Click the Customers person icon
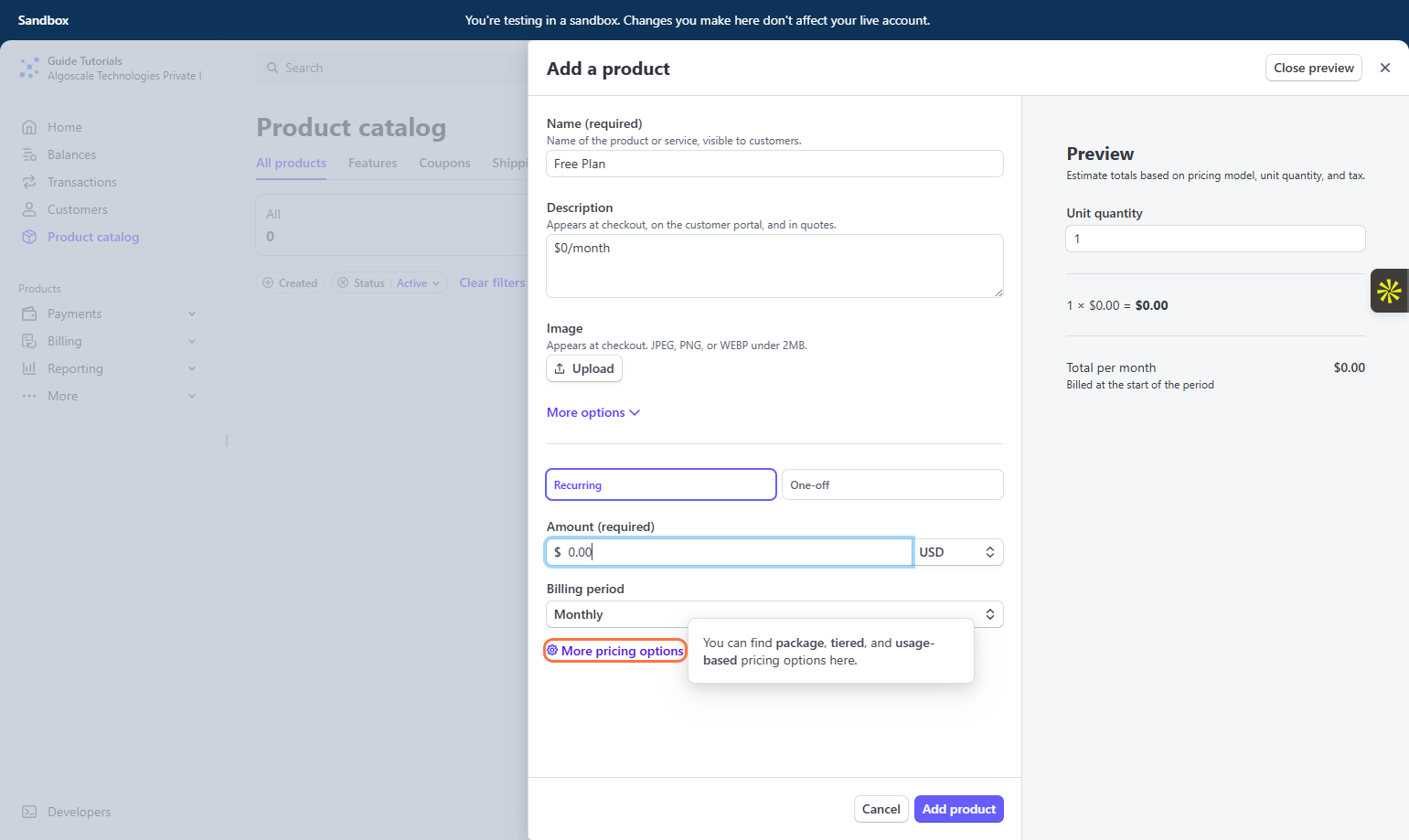Viewport: 1409px width, 840px height. pyautogui.click(x=29, y=209)
